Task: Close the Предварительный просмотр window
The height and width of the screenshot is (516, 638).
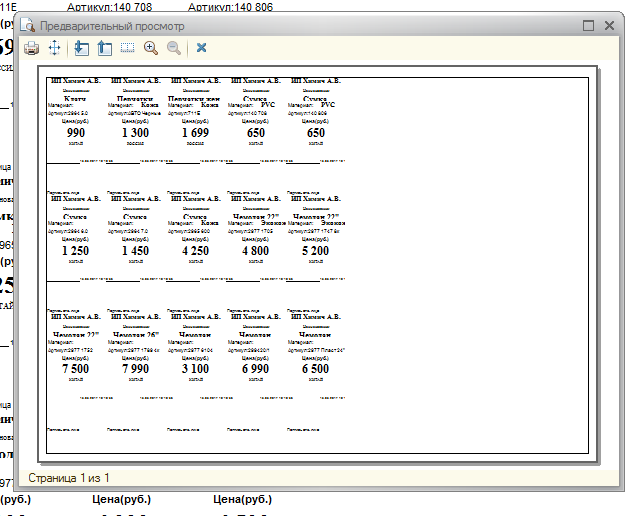Action: pyautogui.click(x=609, y=25)
